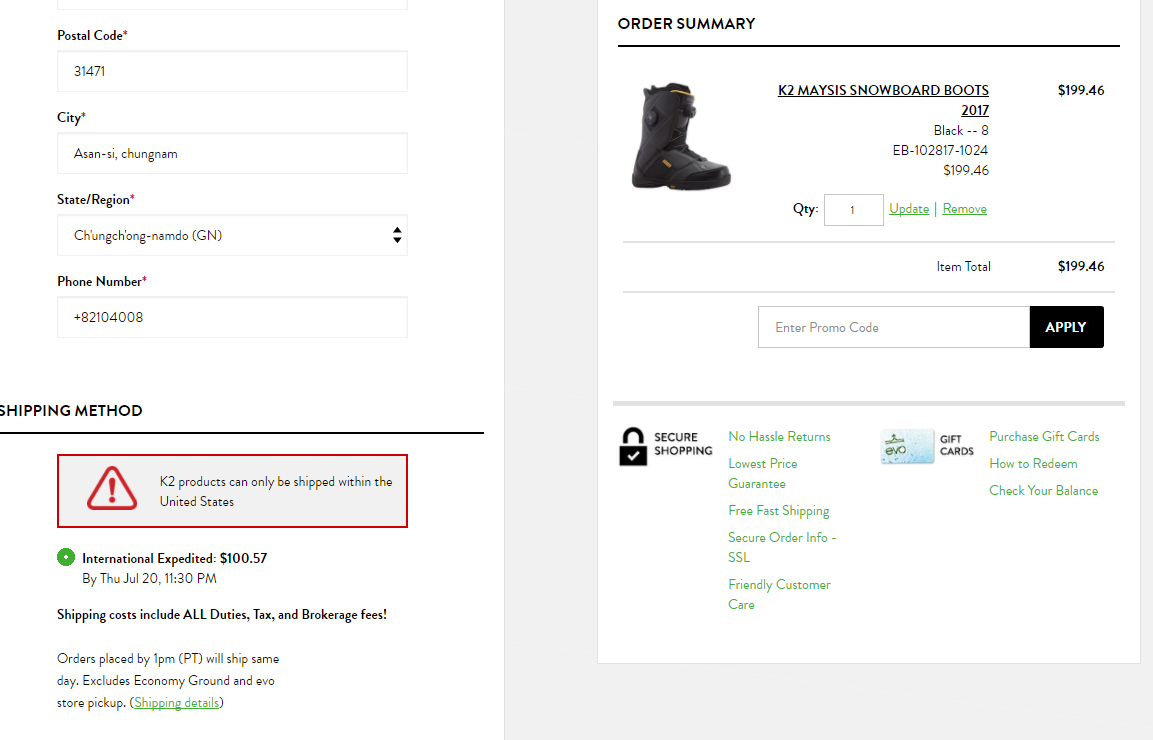This screenshot has height=740, width=1153.
Task: Click the City input field
Action: coord(232,154)
